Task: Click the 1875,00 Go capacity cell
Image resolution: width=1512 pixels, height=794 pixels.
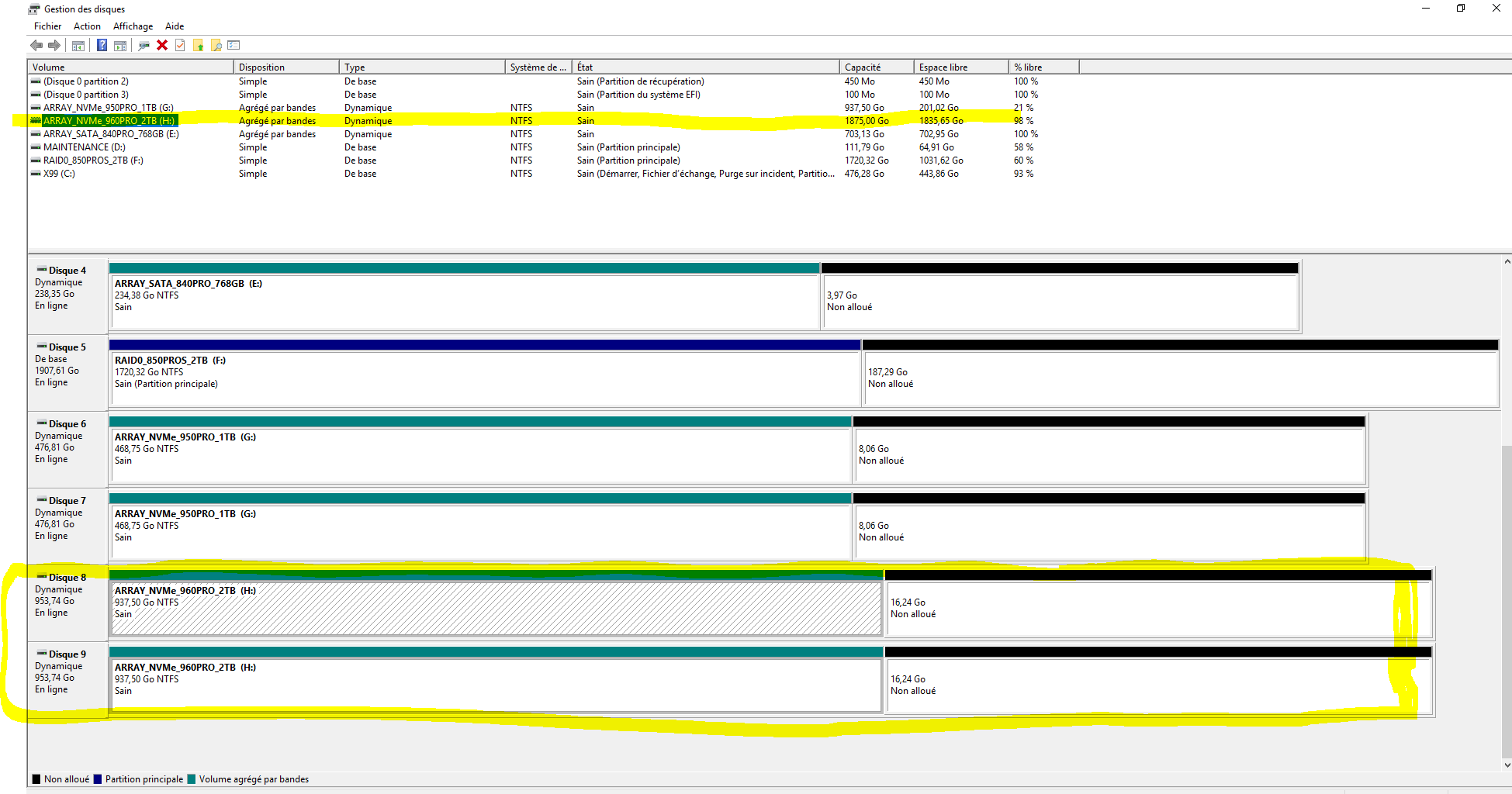Action: [x=867, y=121]
